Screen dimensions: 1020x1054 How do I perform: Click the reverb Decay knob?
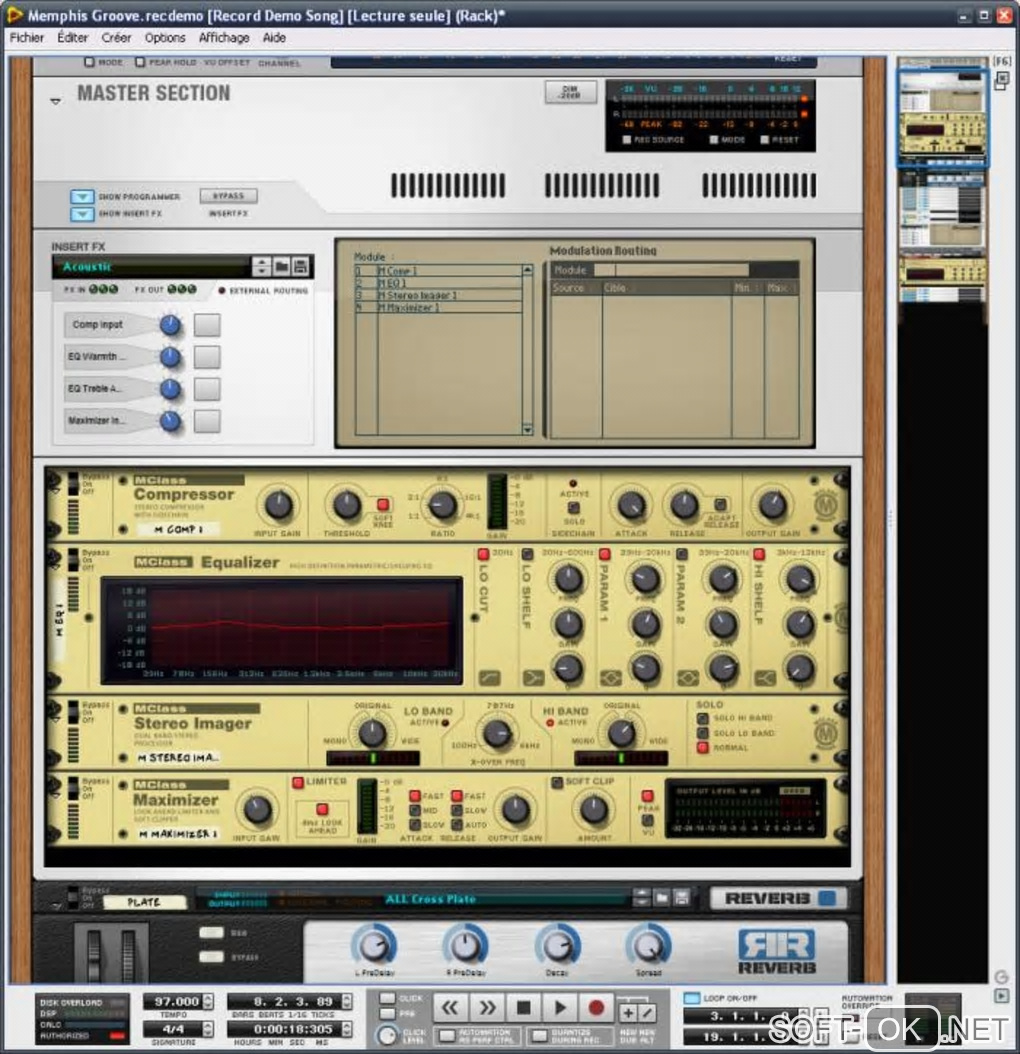tap(557, 946)
